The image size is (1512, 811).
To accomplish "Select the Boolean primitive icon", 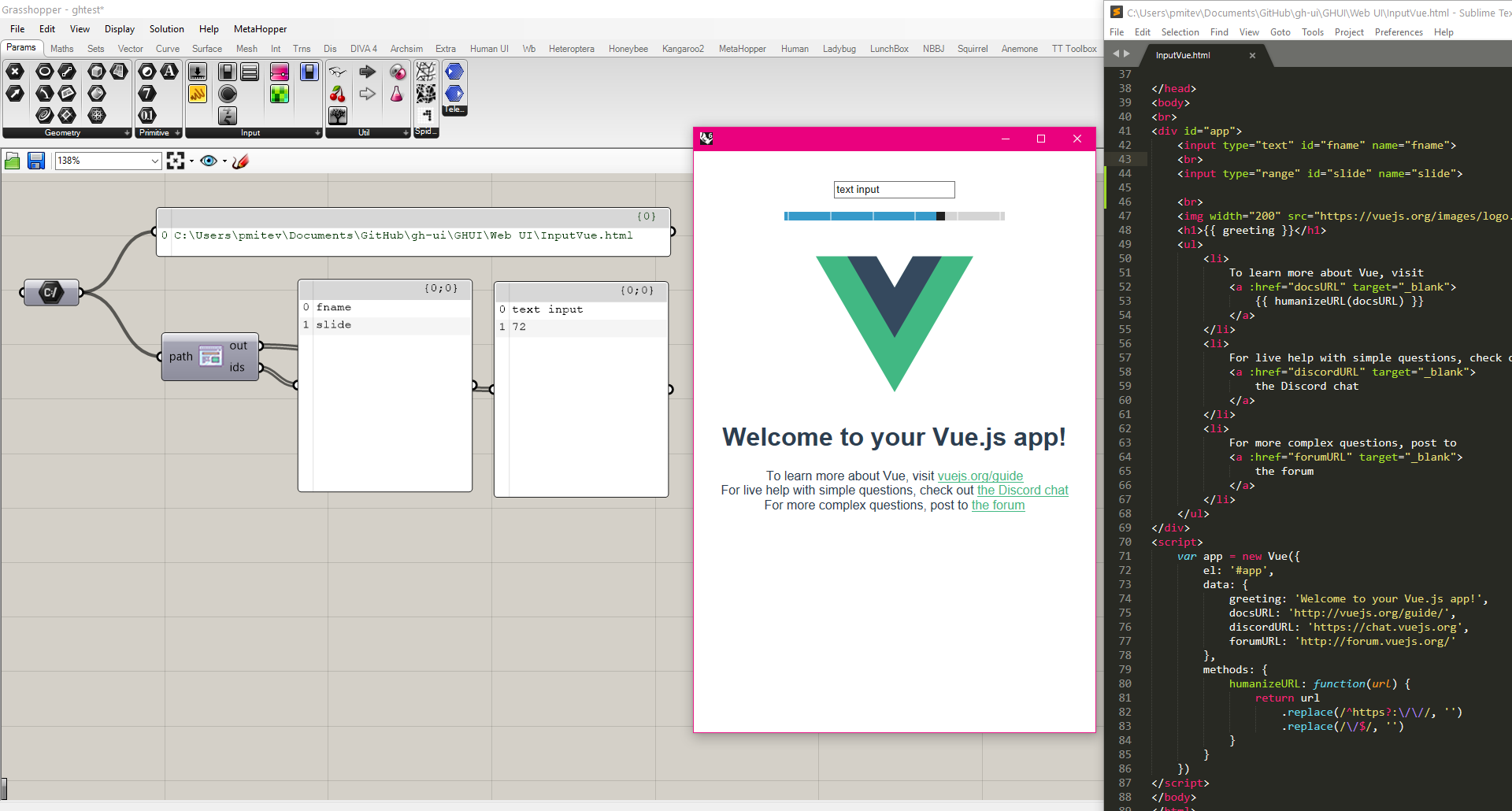I will tap(147, 72).
